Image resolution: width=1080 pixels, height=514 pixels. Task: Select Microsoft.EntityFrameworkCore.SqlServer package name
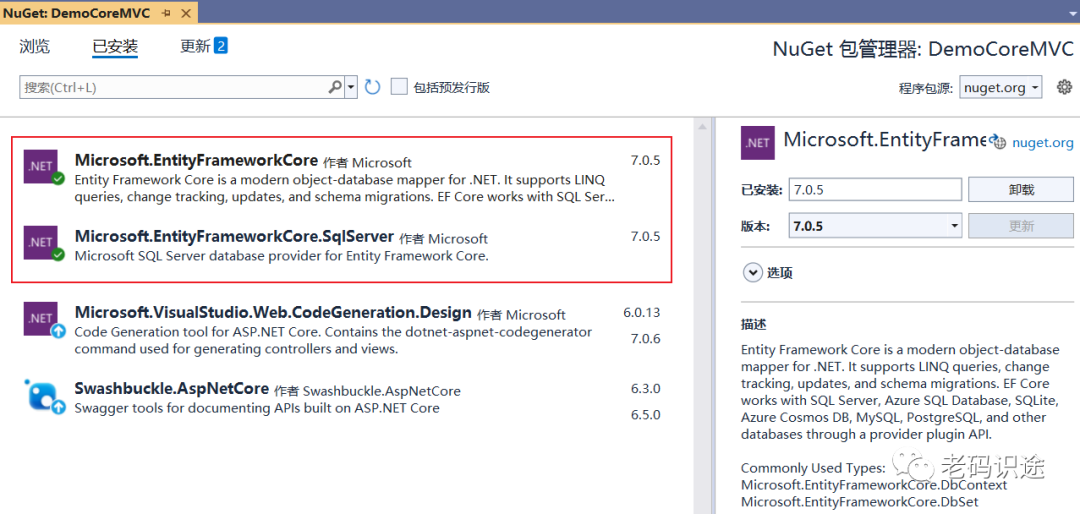(234, 237)
